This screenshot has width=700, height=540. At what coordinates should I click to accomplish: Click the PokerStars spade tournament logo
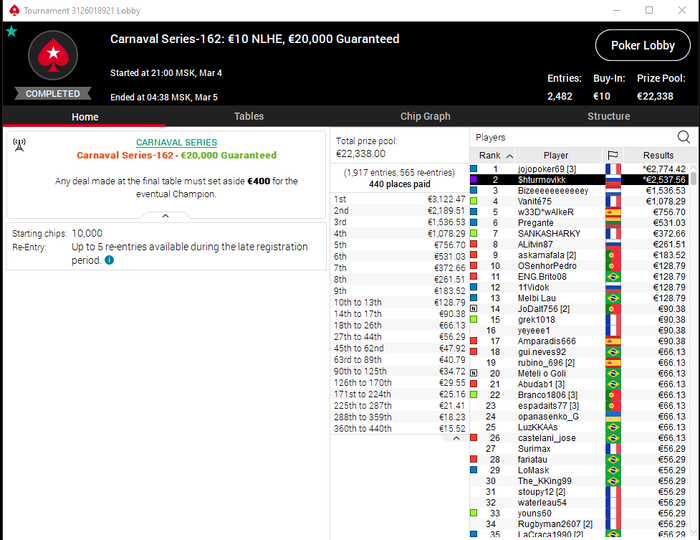(53, 55)
